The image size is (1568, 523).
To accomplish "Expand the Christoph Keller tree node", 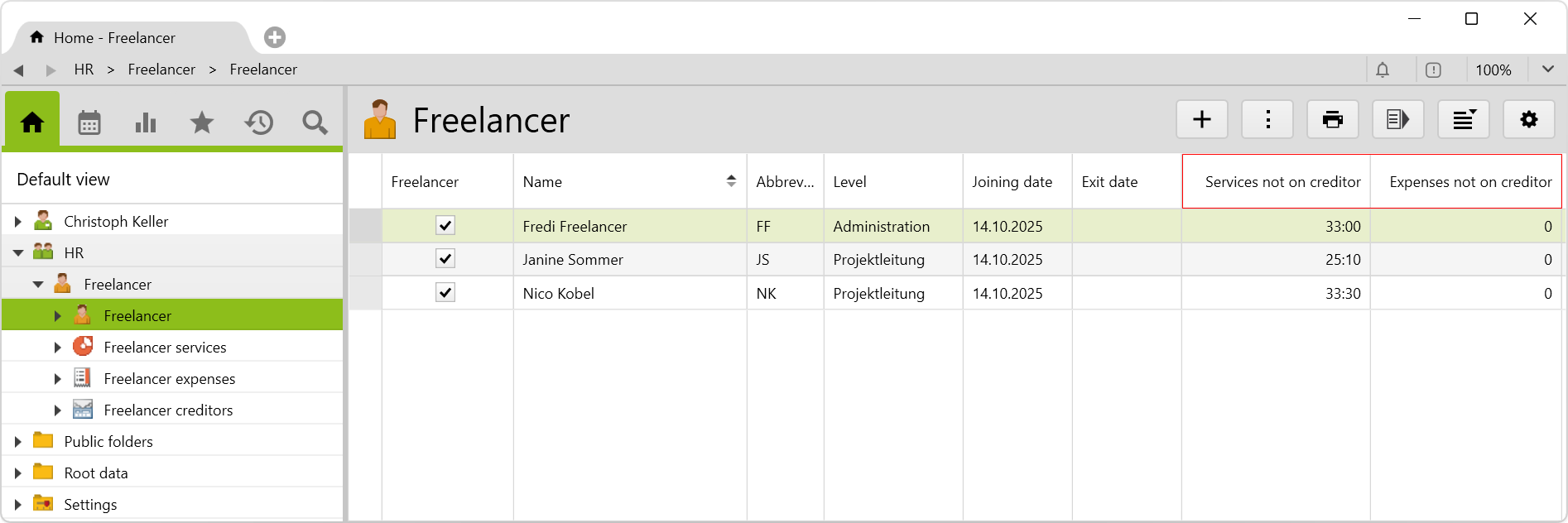I will point(18,222).
